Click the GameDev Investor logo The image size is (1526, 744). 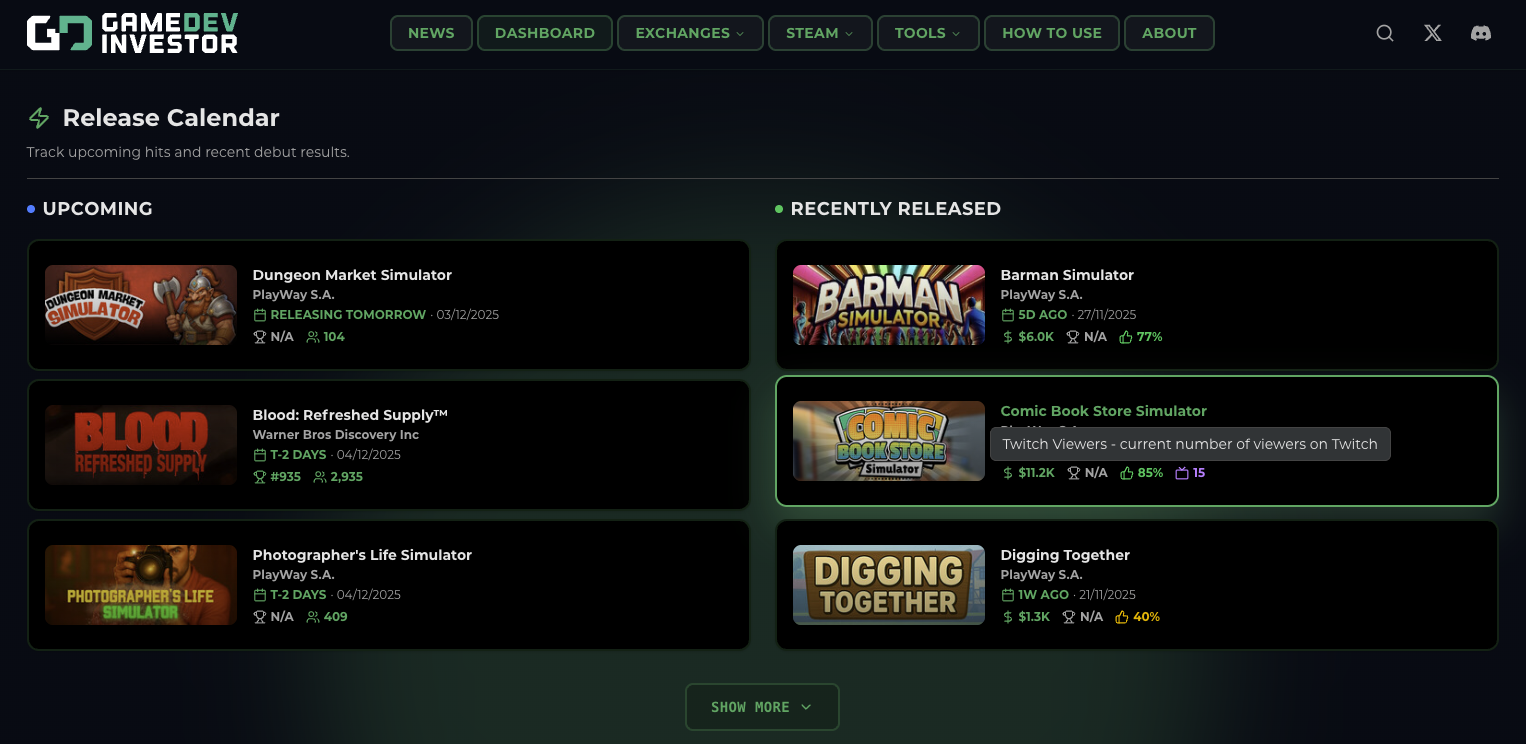tap(131, 32)
